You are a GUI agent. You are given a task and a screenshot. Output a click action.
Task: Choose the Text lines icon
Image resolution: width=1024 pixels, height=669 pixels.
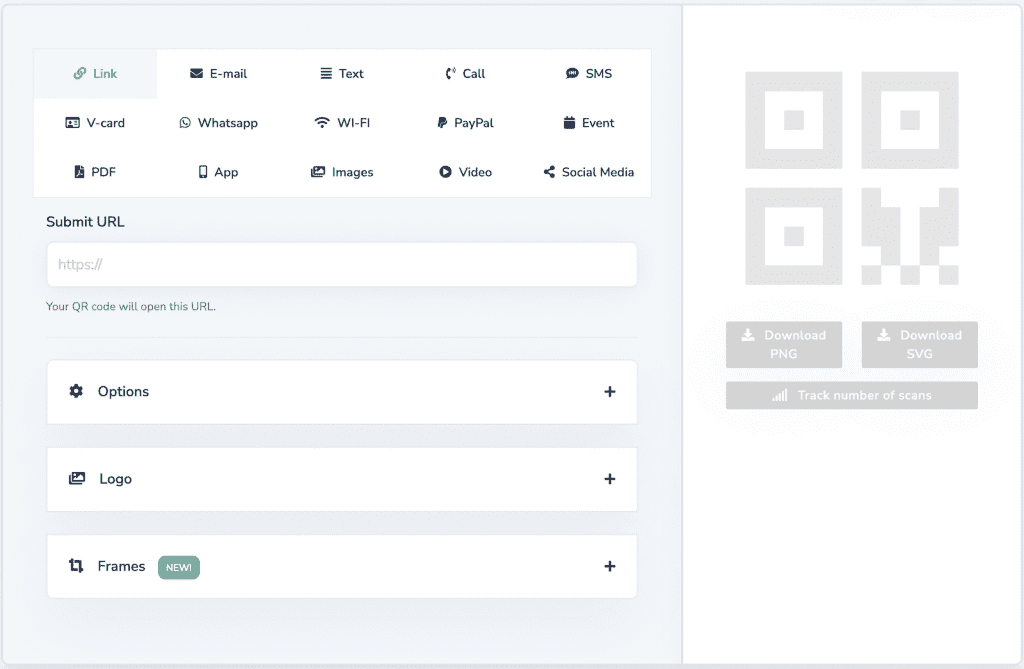[326, 73]
